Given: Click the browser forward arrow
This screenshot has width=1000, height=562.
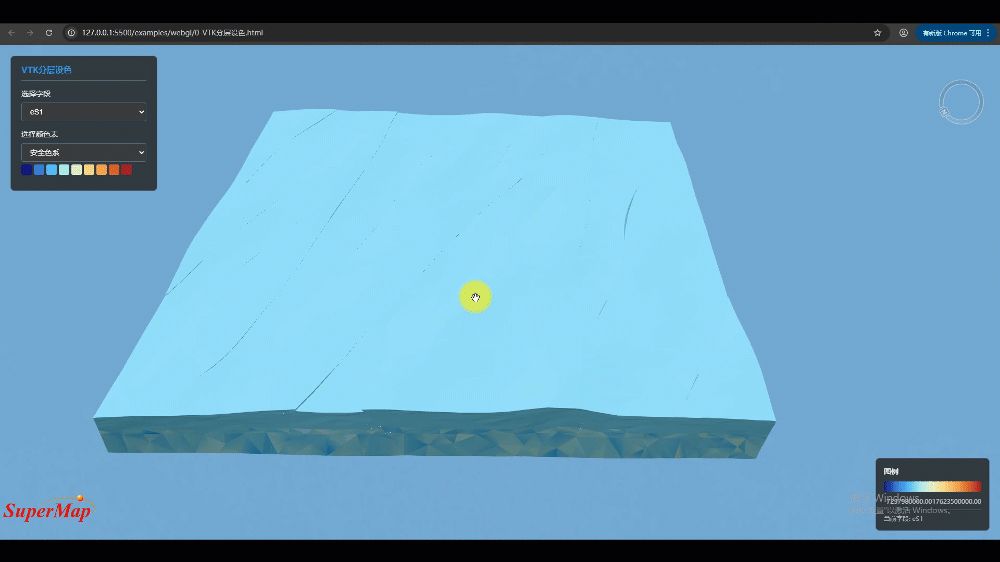Looking at the screenshot, I should [30, 33].
